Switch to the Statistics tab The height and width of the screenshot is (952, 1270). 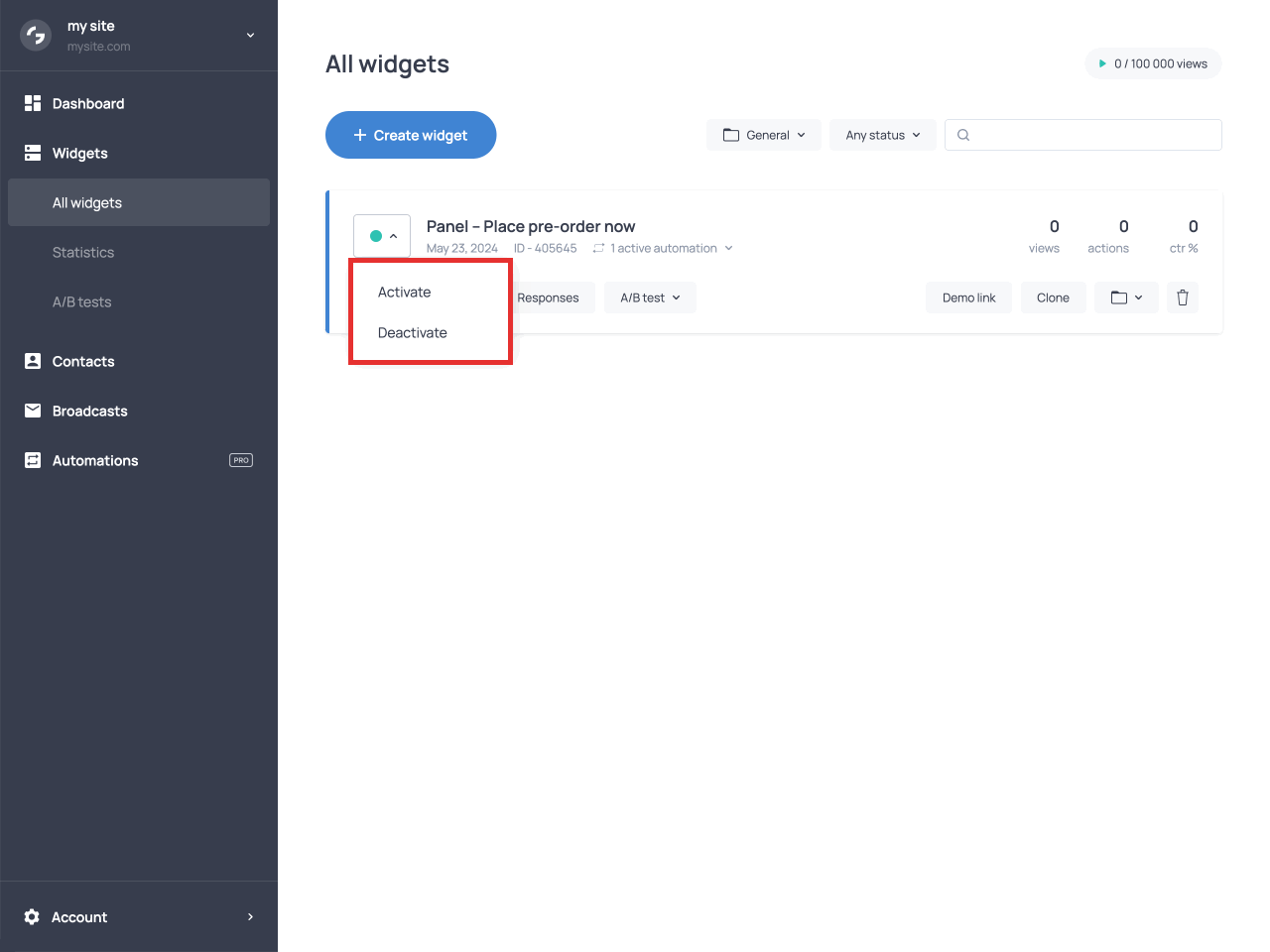[x=83, y=252]
